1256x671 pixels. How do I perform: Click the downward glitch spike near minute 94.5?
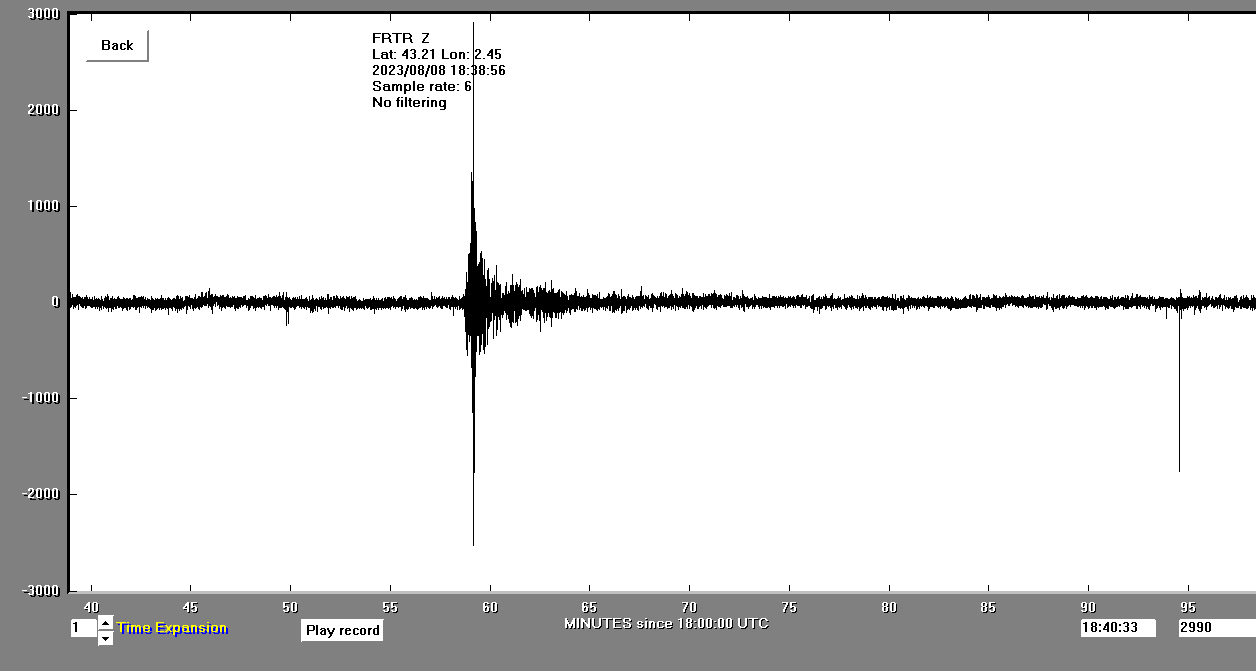pos(1179,390)
